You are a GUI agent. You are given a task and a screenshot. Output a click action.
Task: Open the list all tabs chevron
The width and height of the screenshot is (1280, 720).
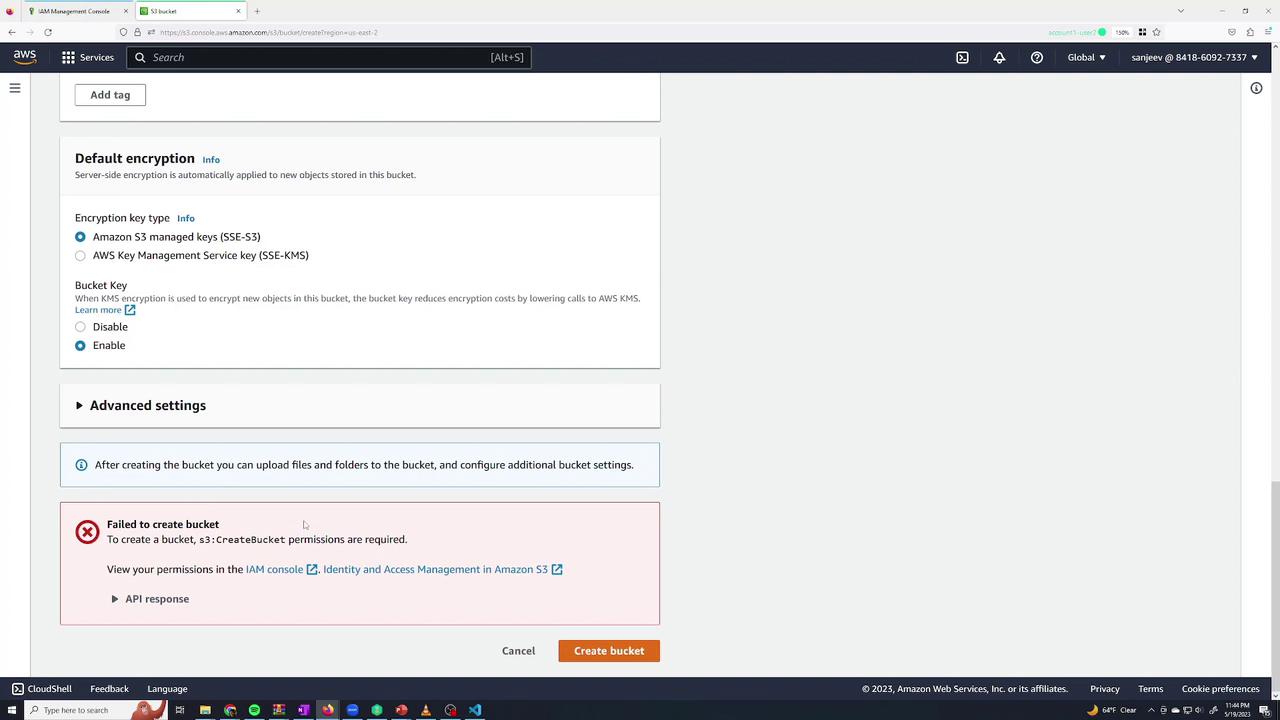click(x=1181, y=11)
